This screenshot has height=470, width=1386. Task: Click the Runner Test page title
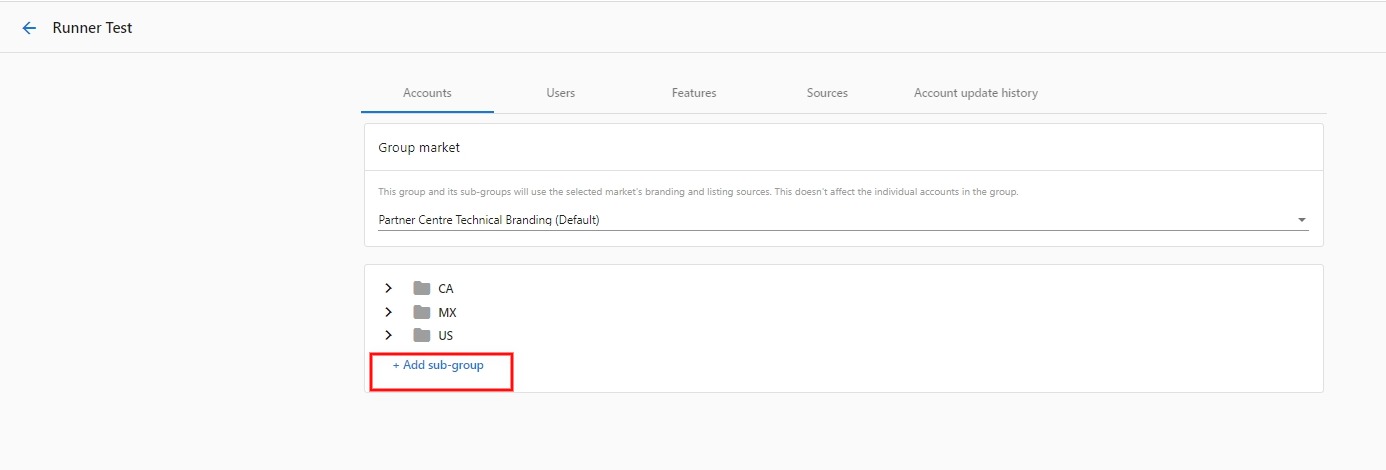[93, 28]
